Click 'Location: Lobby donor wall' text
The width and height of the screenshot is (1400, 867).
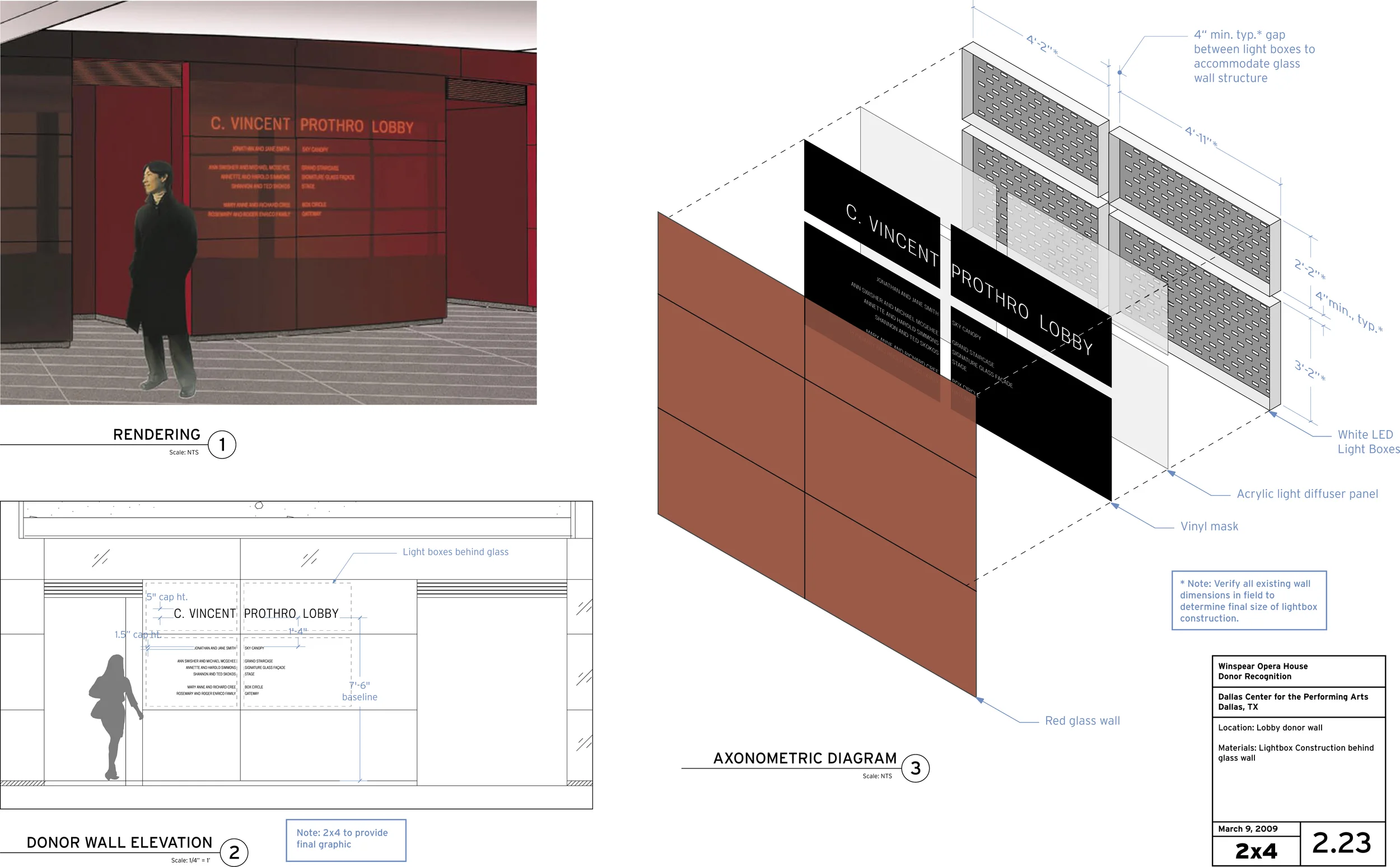(x=1270, y=728)
